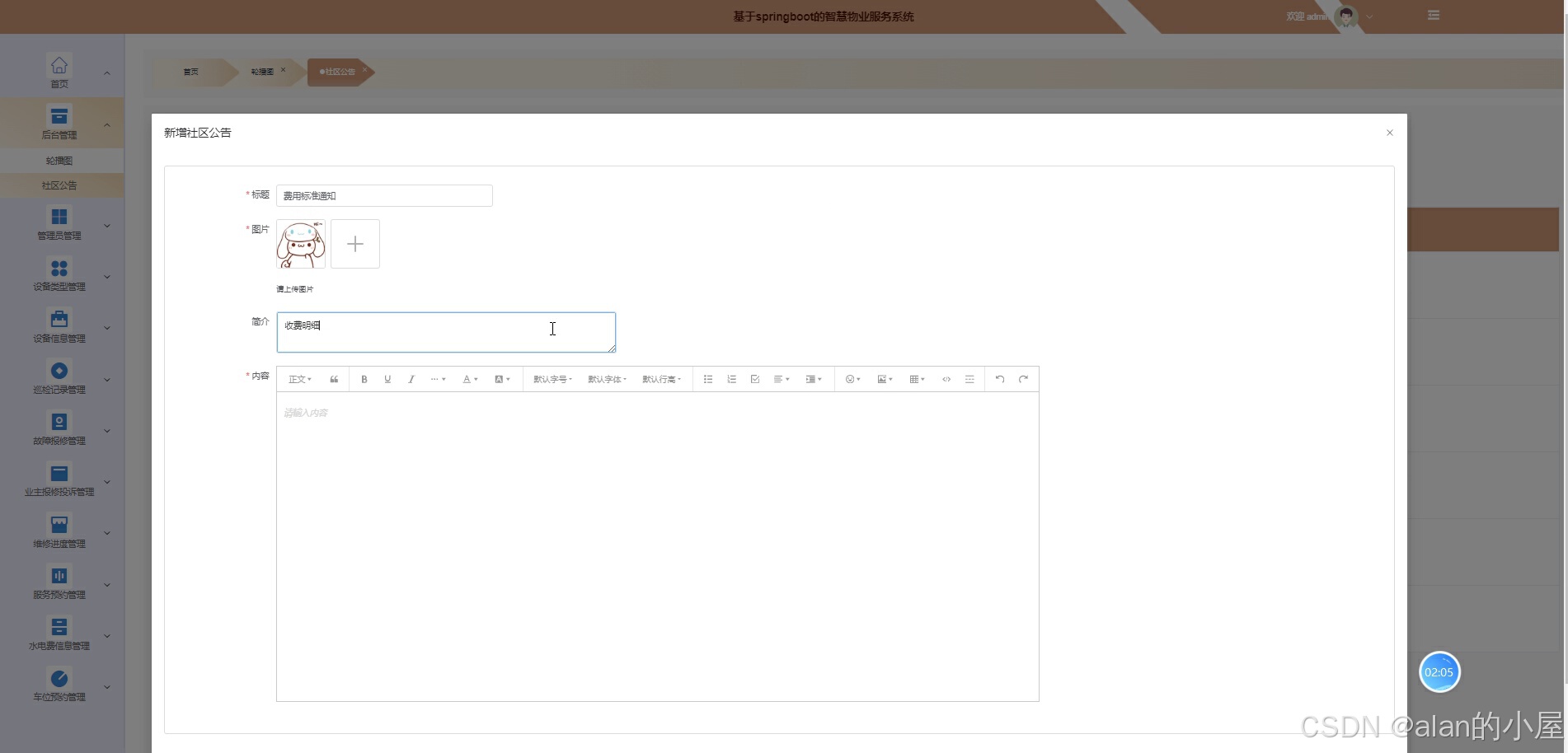Click the 水电费信息管理 sidebar icon

pos(59,627)
